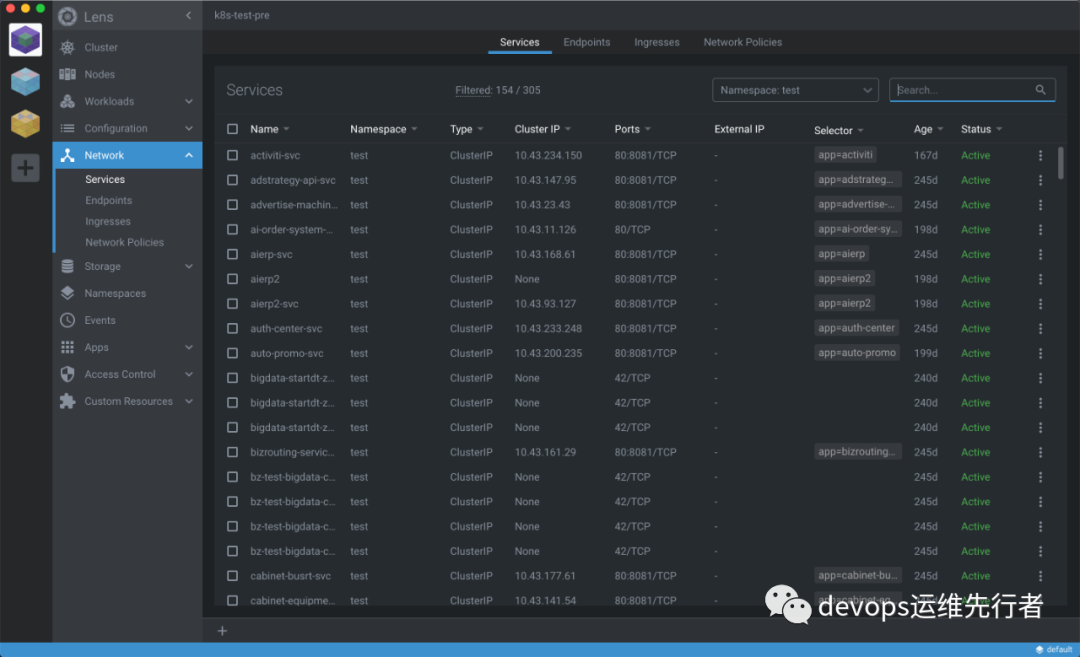Collapse sidebar using the Lens header arrow
Screen dimensions: 1080x657
189,16
